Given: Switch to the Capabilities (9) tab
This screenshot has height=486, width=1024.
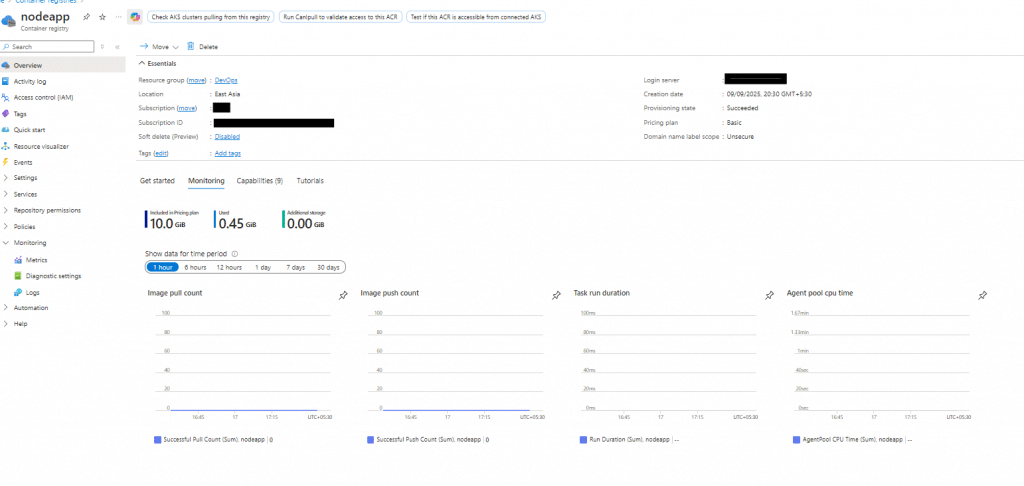Looking at the screenshot, I should 259,180.
